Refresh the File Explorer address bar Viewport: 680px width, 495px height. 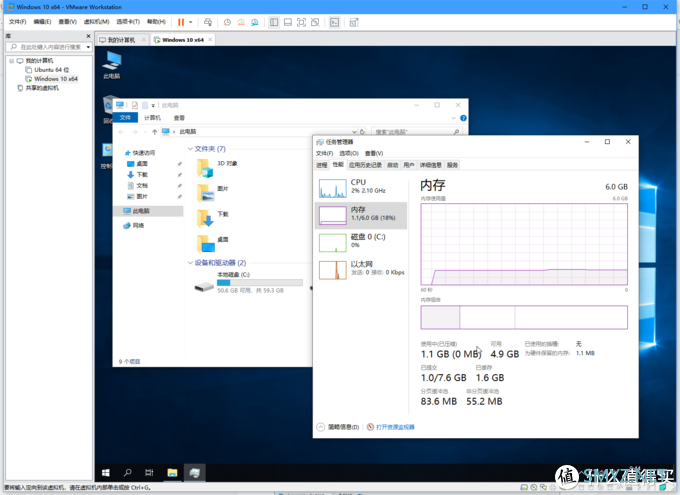coord(362,131)
